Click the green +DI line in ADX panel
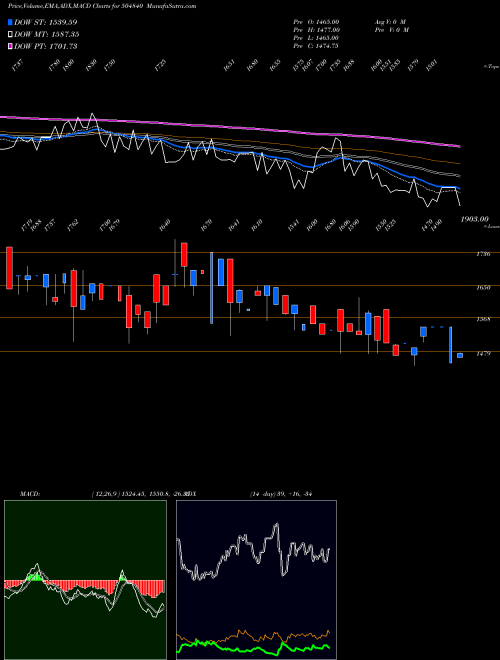The width and height of the screenshot is (500, 660). pyautogui.click(x=253, y=648)
